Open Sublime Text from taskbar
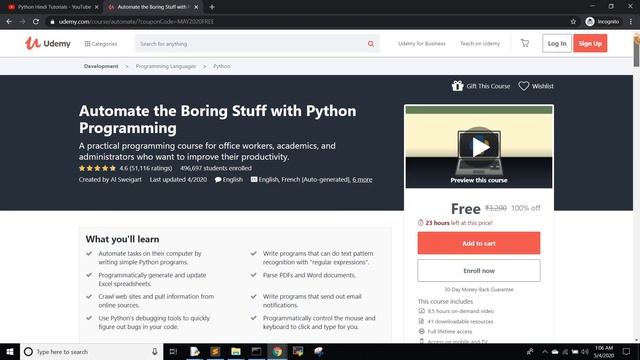This screenshot has width=640, height=360. 216,351
